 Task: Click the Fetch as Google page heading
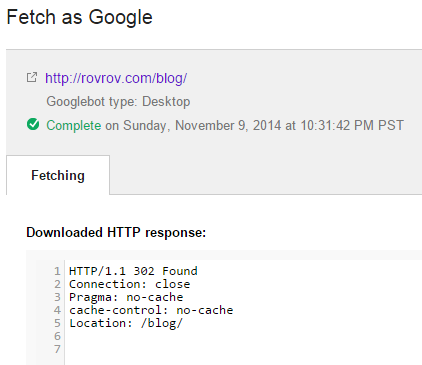tap(79, 17)
